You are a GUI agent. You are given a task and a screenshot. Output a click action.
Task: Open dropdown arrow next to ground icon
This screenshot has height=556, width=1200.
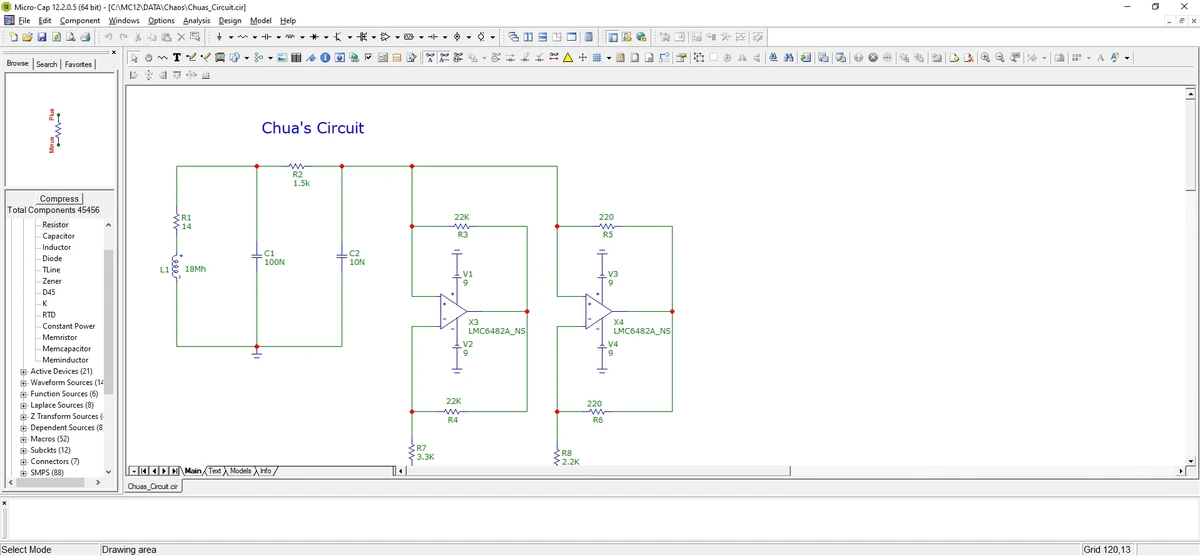[231, 37]
